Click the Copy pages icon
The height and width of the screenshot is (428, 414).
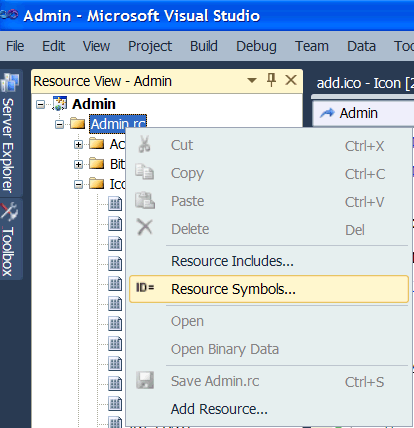(x=144, y=171)
